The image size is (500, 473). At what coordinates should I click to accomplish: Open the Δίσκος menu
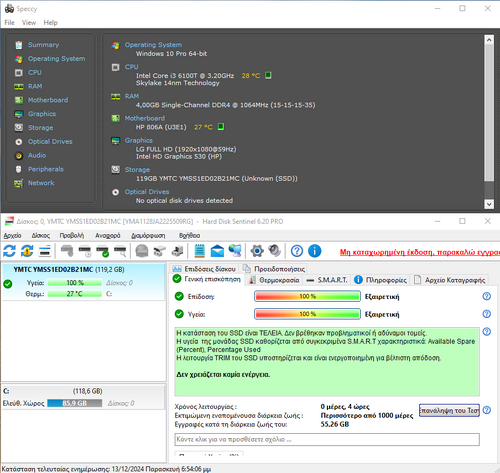point(40,235)
